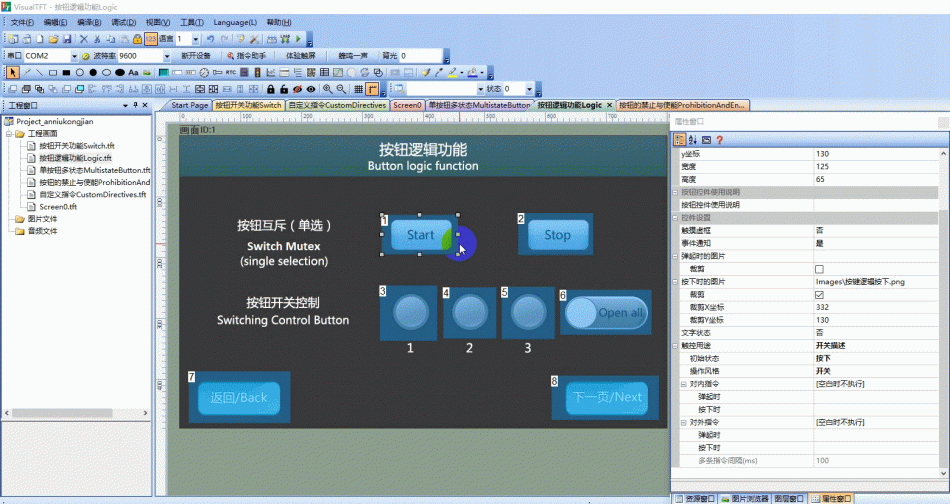Open the 9600 baud rate dropdown
Screen dimensions: 950x504
[x=167, y=56]
